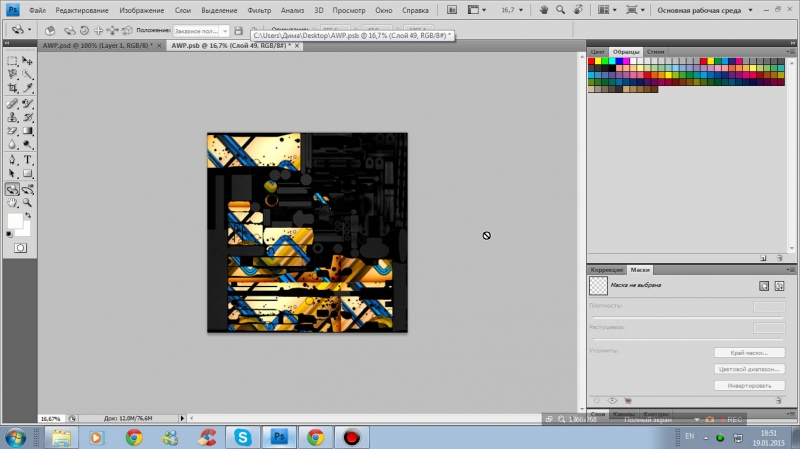This screenshot has height=449, width=800.
Task: Switch to the Коррекция tab
Action: 607,269
